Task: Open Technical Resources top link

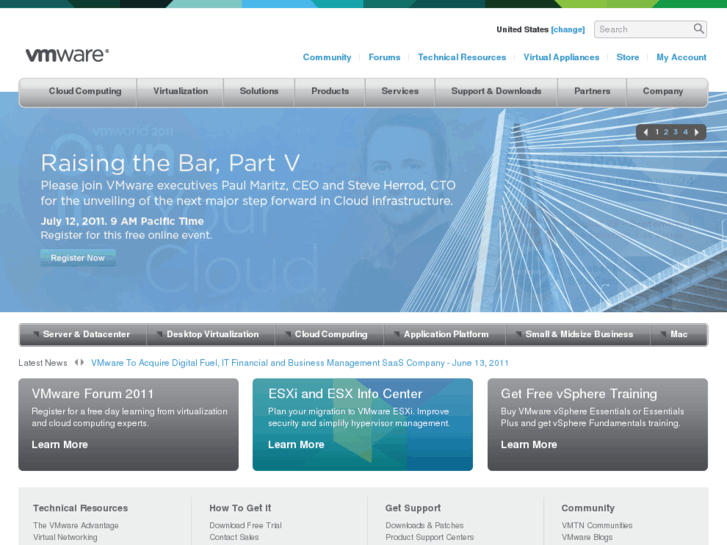Action: tap(462, 57)
